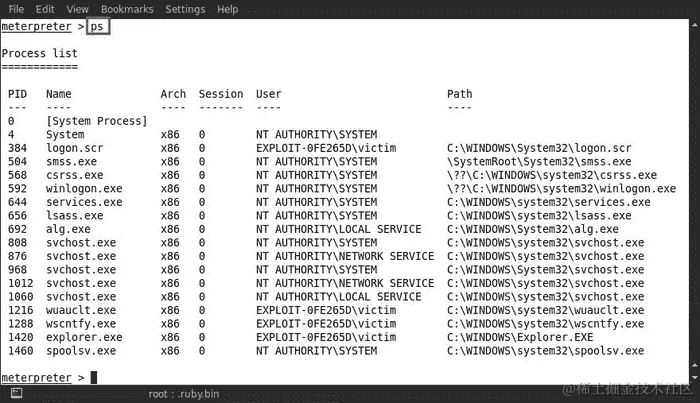Click PID 808 in the process list

[17, 243]
